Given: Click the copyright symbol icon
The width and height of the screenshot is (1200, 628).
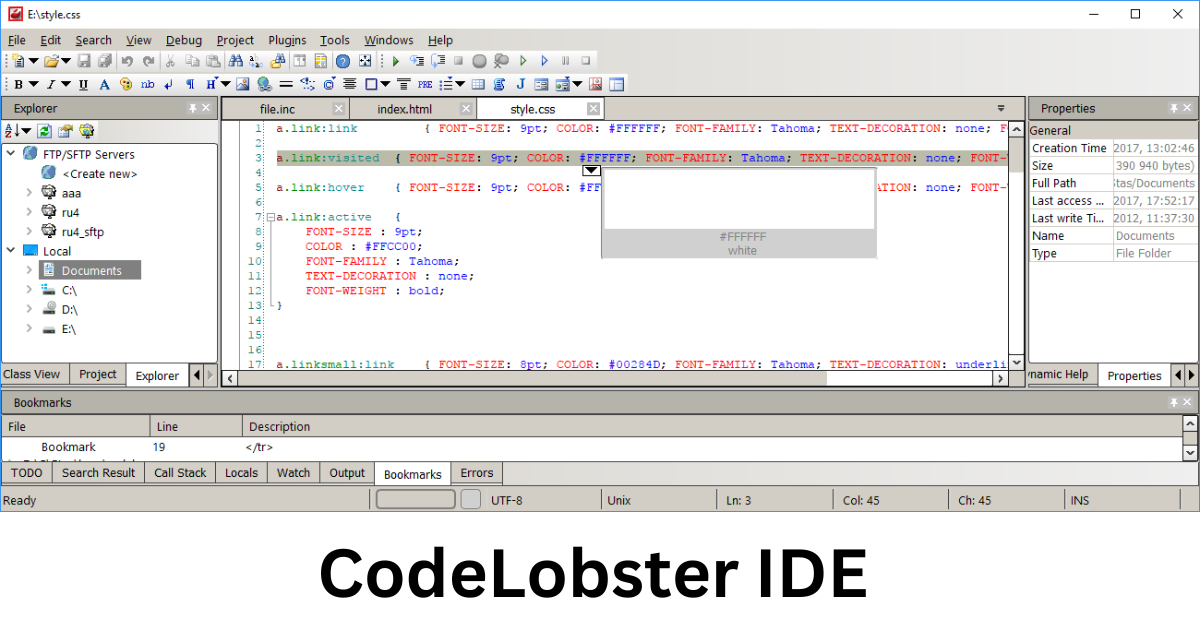Looking at the screenshot, I should [x=329, y=84].
